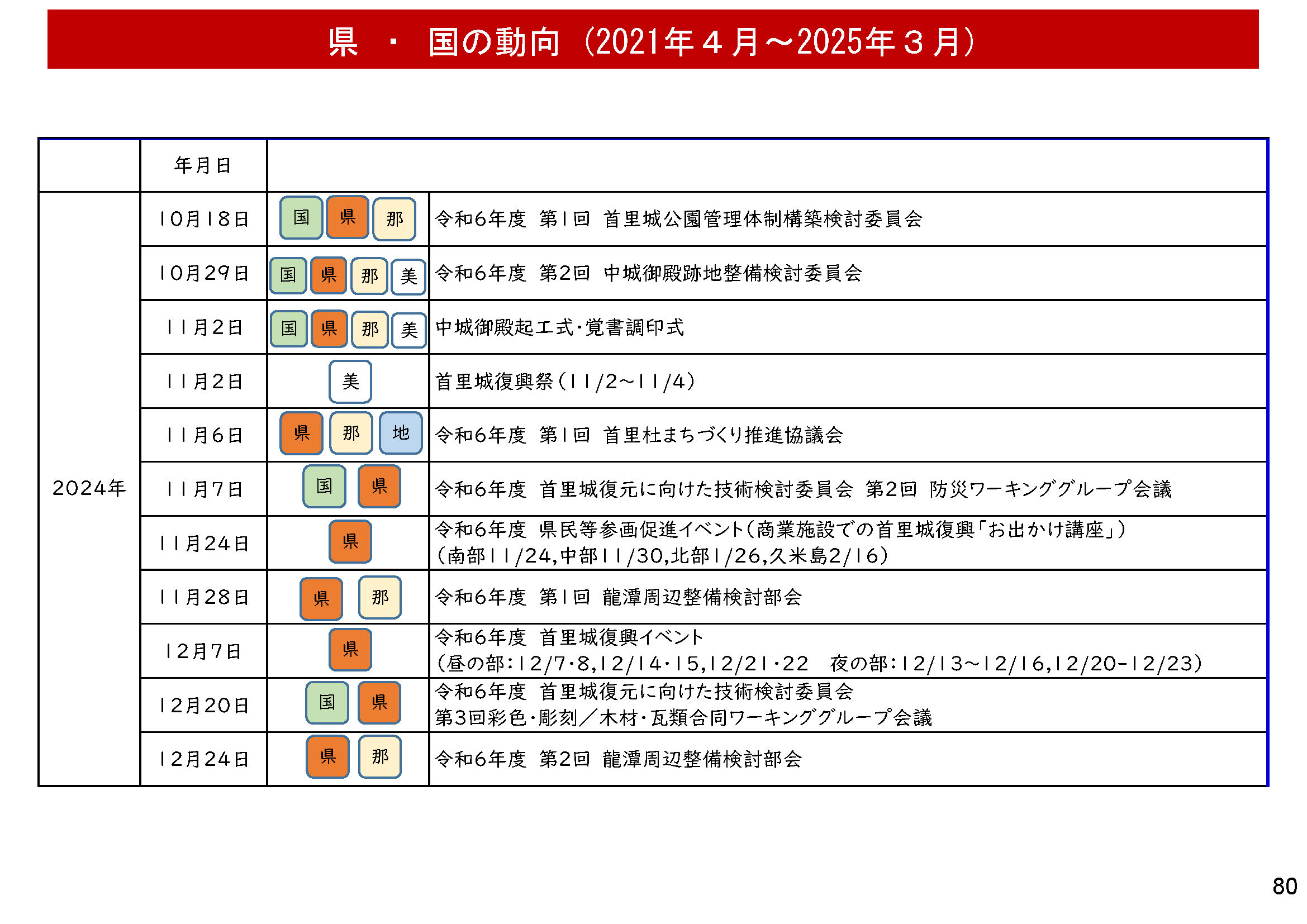Click the green 国 badge in October 18 row
Image resolution: width=1307 pixels, height=924 pixels.
tap(301, 217)
